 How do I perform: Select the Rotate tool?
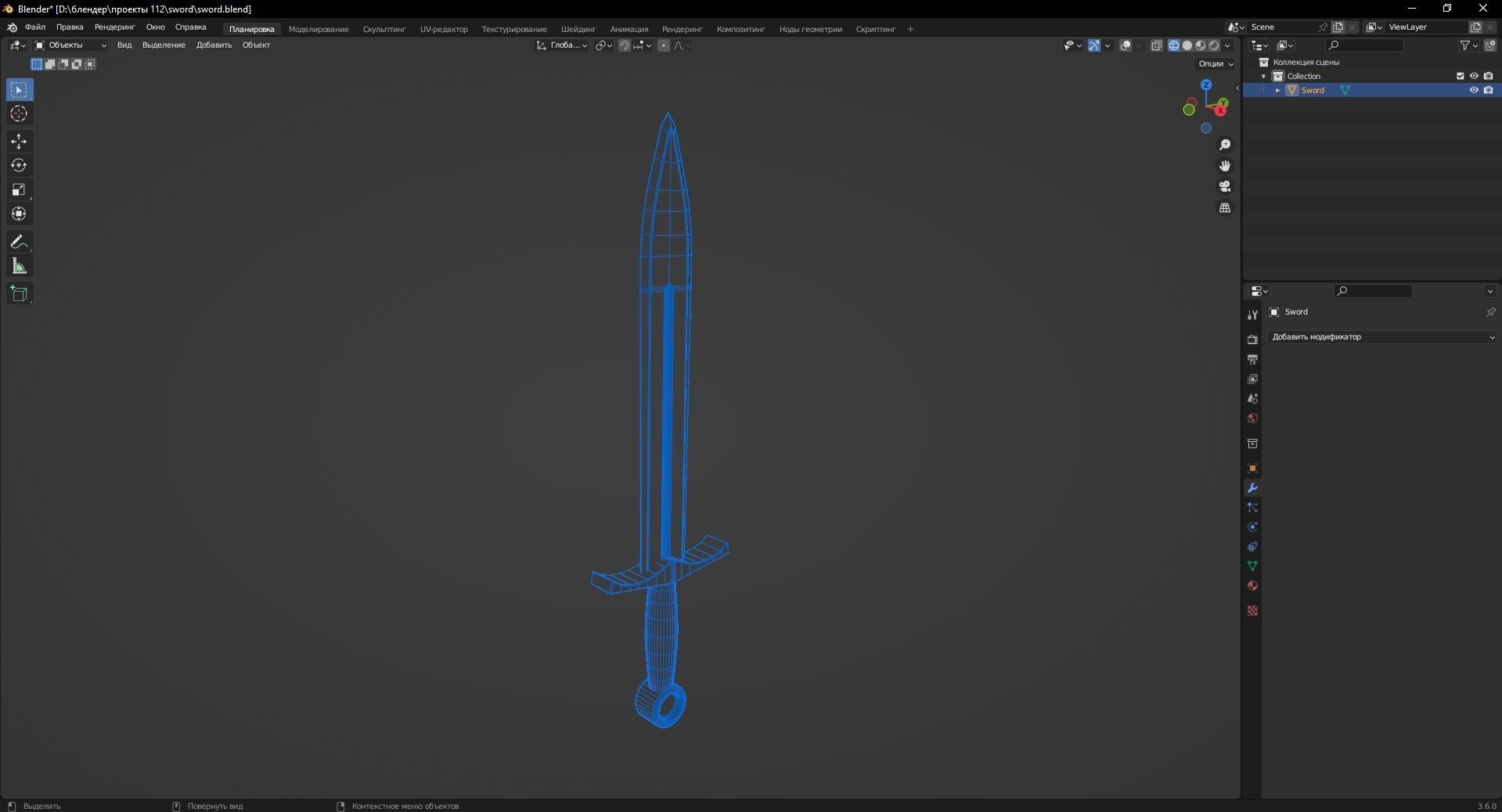pyautogui.click(x=20, y=166)
